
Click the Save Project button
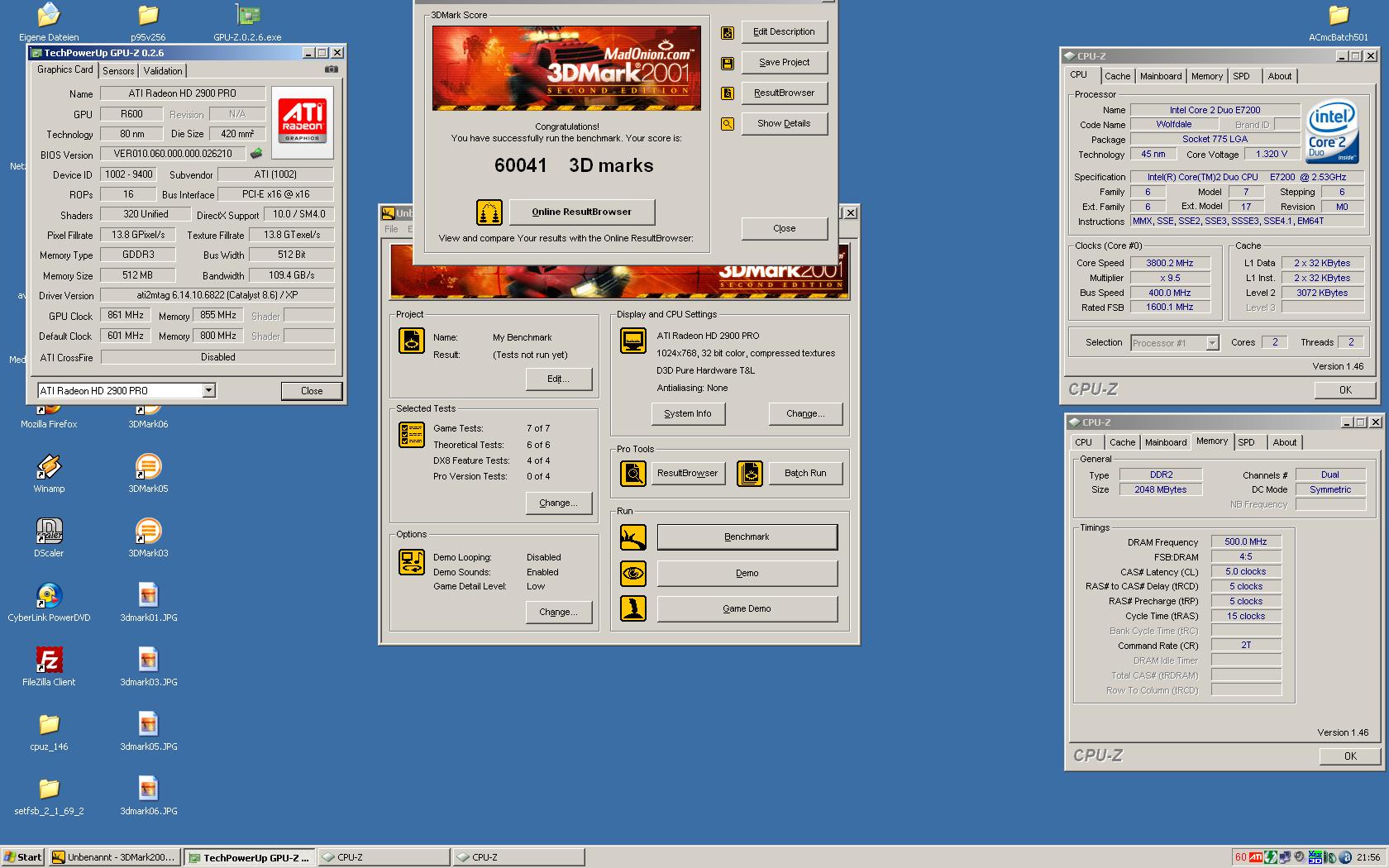[x=784, y=62]
